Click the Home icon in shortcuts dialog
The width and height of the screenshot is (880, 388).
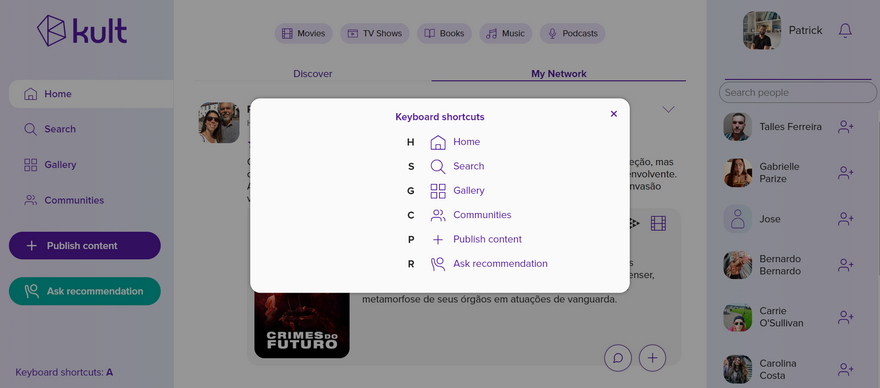click(x=438, y=143)
